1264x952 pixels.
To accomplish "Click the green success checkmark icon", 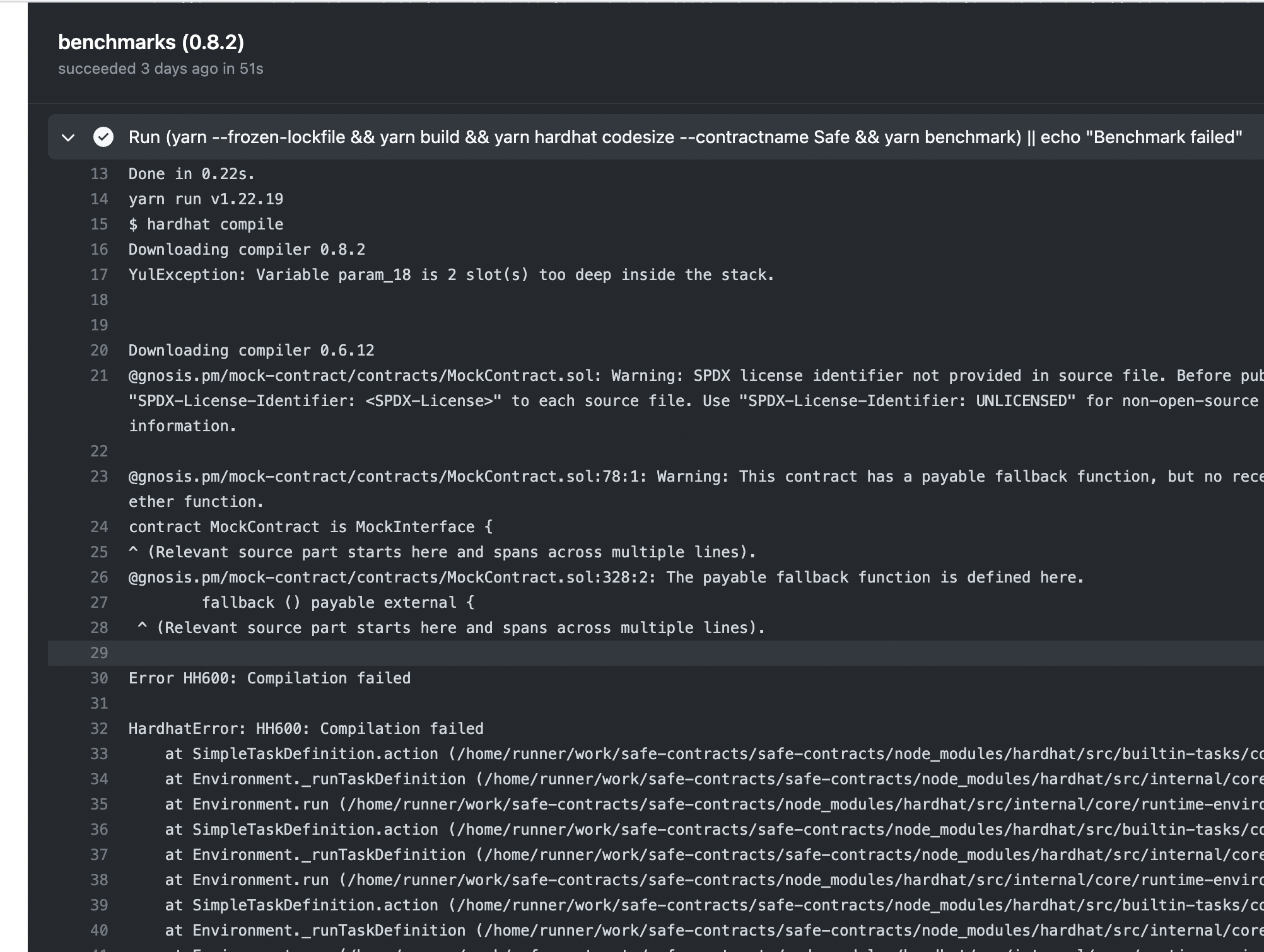I will coord(103,136).
